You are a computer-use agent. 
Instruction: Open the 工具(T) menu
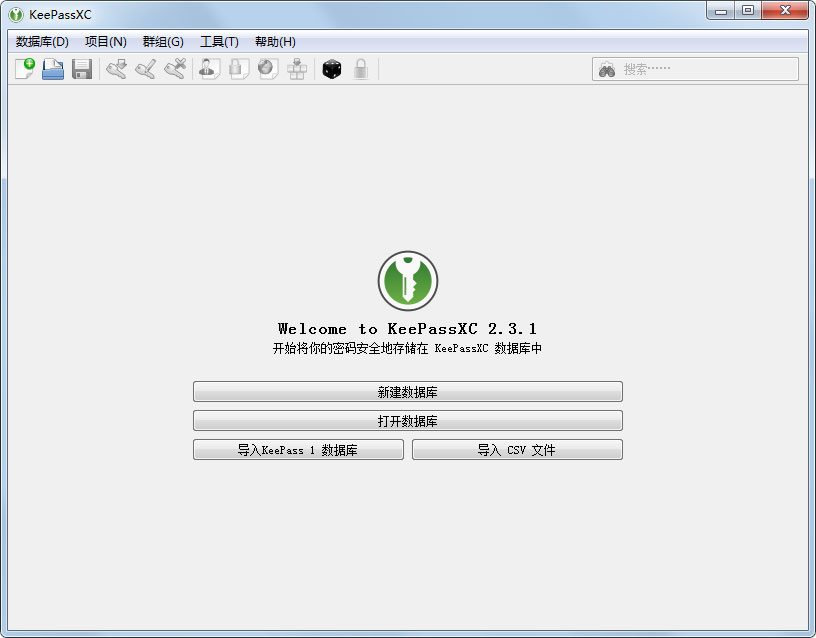[x=220, y=42]
